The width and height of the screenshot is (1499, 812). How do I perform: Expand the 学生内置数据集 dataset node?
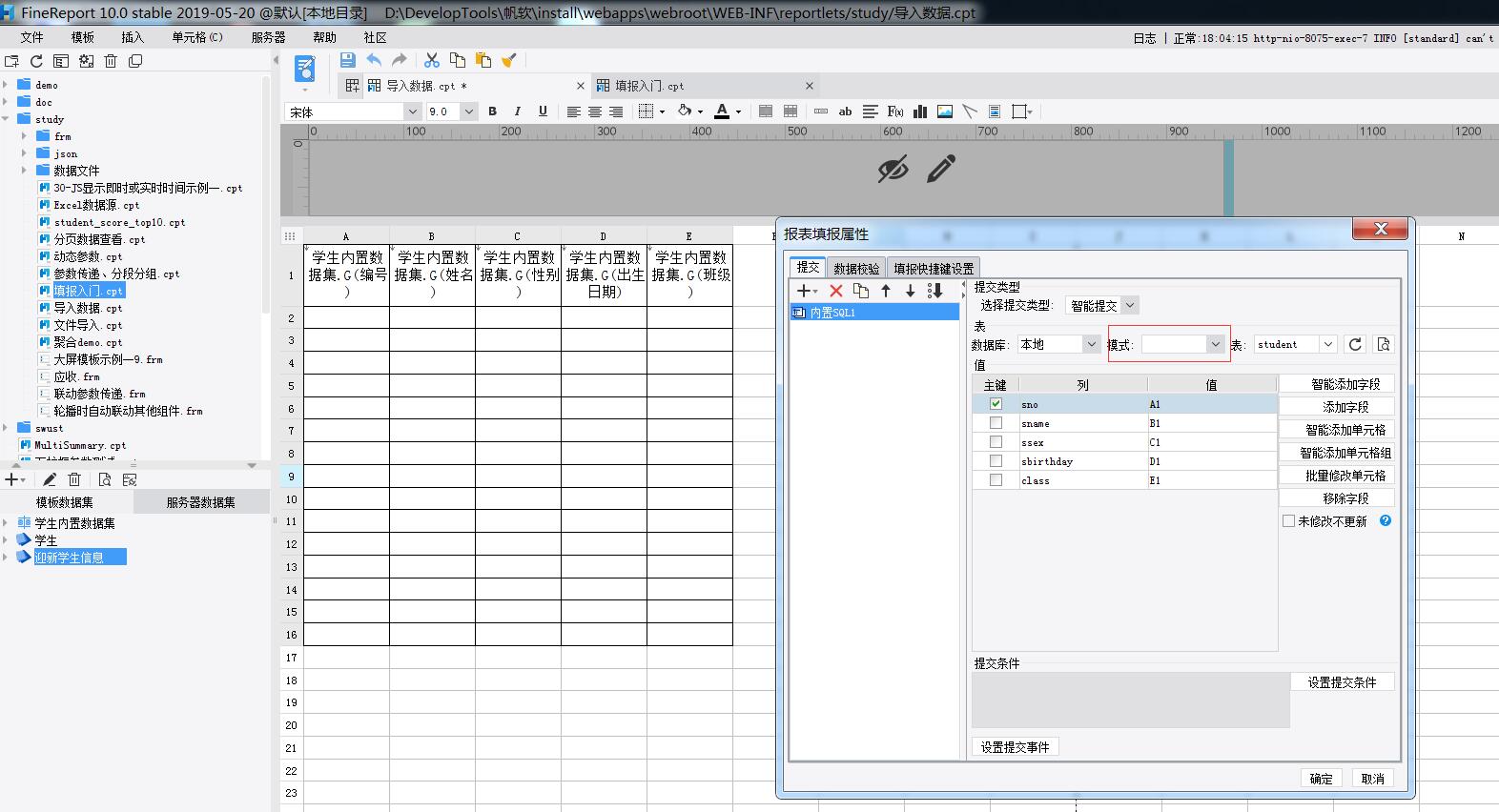(6, 523)
